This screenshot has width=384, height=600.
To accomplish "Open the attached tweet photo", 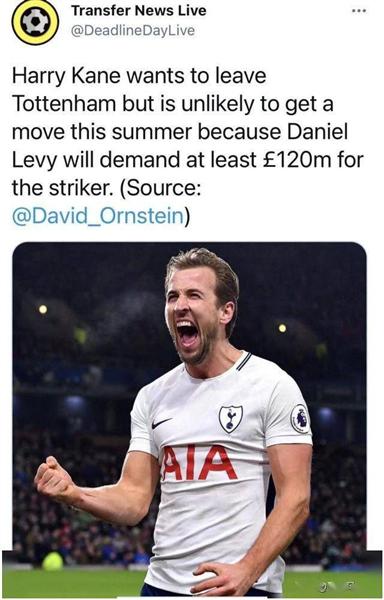I will tap(190, 419).
